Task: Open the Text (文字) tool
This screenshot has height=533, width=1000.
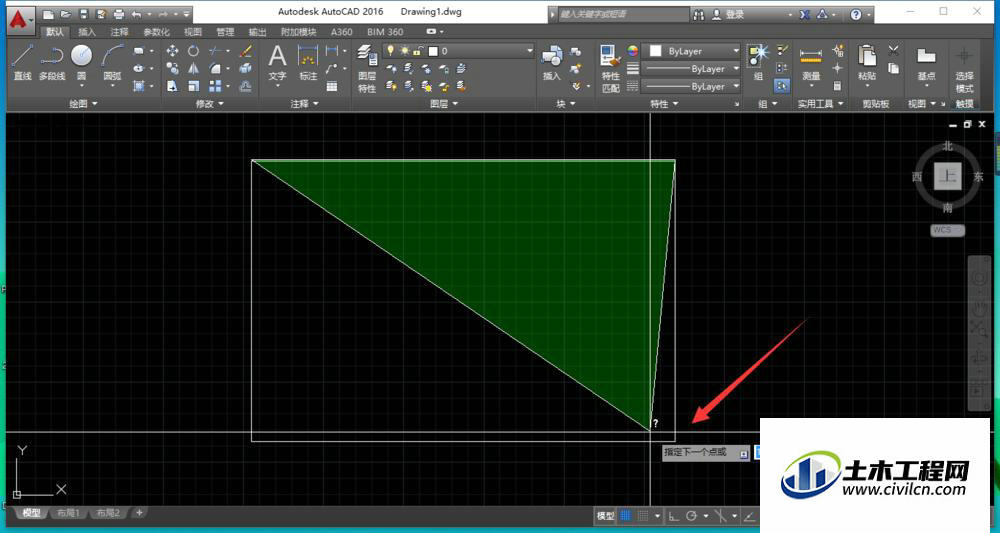Action: click(x=277, y=63)
